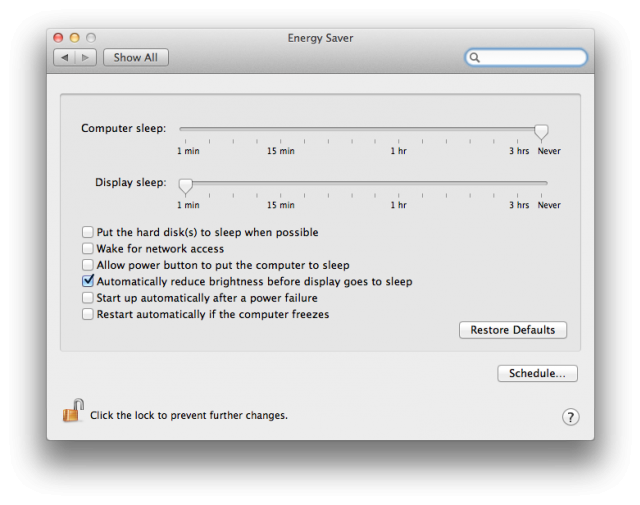Toggle Allow power button to sleep computer
640x505 pixels.
point(87,265)
